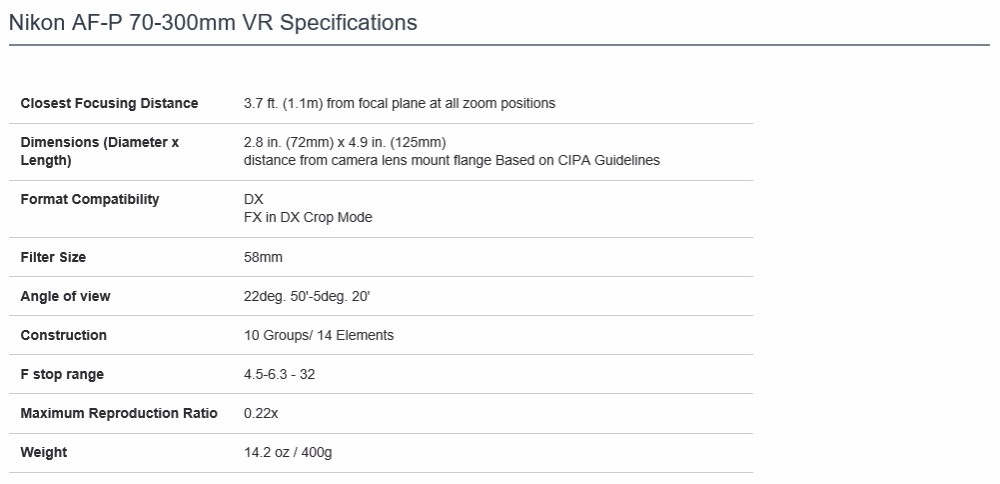Click the 10 Groups/ 14 Elements value
This screenshot has height=484, width=1000.
[x=318, y=335]
